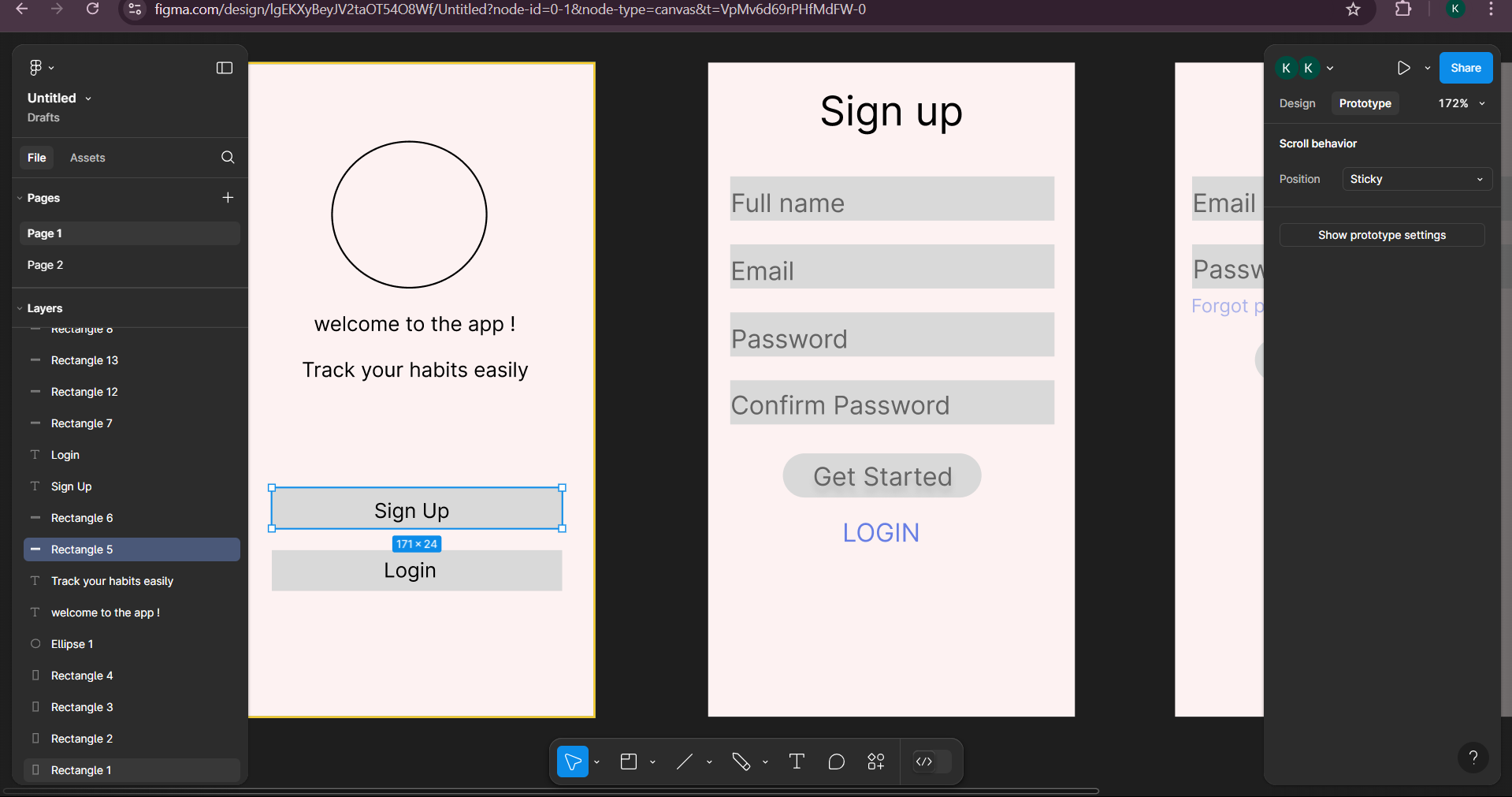Select the Rectangle 1 frame layer
The height and width of the screenshot is (797, 1512).
[x=132, y=770]
